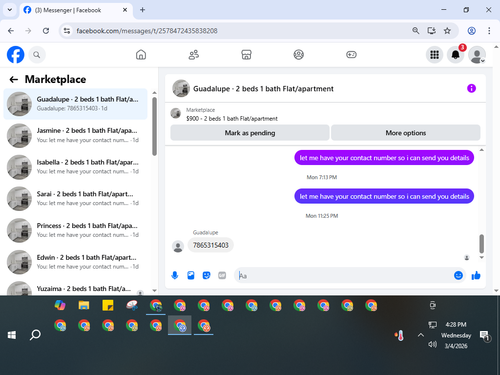Open Sticky Notes from taskbar
Viewport: 500px width, 375px height.
click(x=108, y=305)
